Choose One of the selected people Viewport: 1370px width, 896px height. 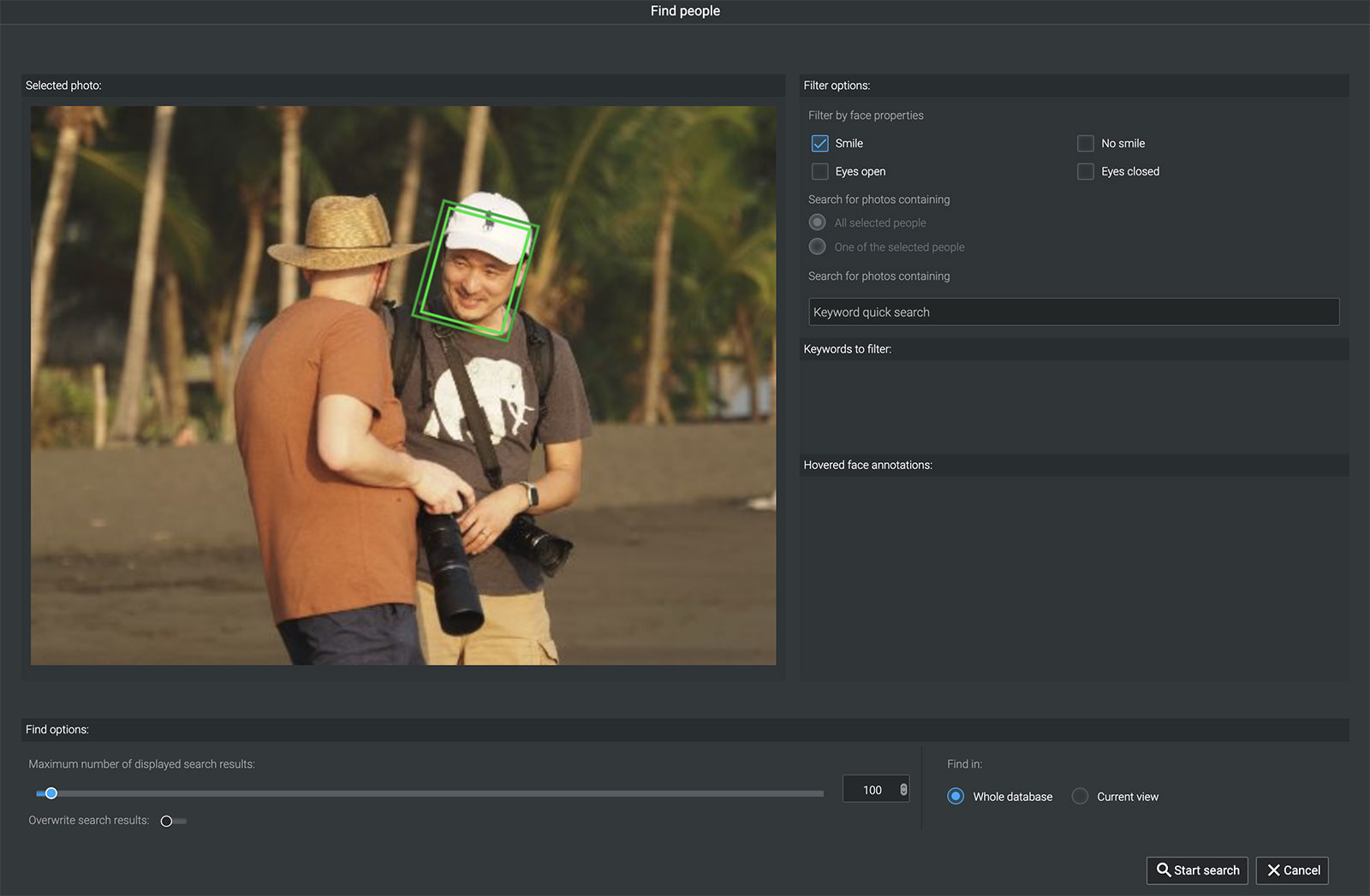pyautogui.click(x=818, y=247)
